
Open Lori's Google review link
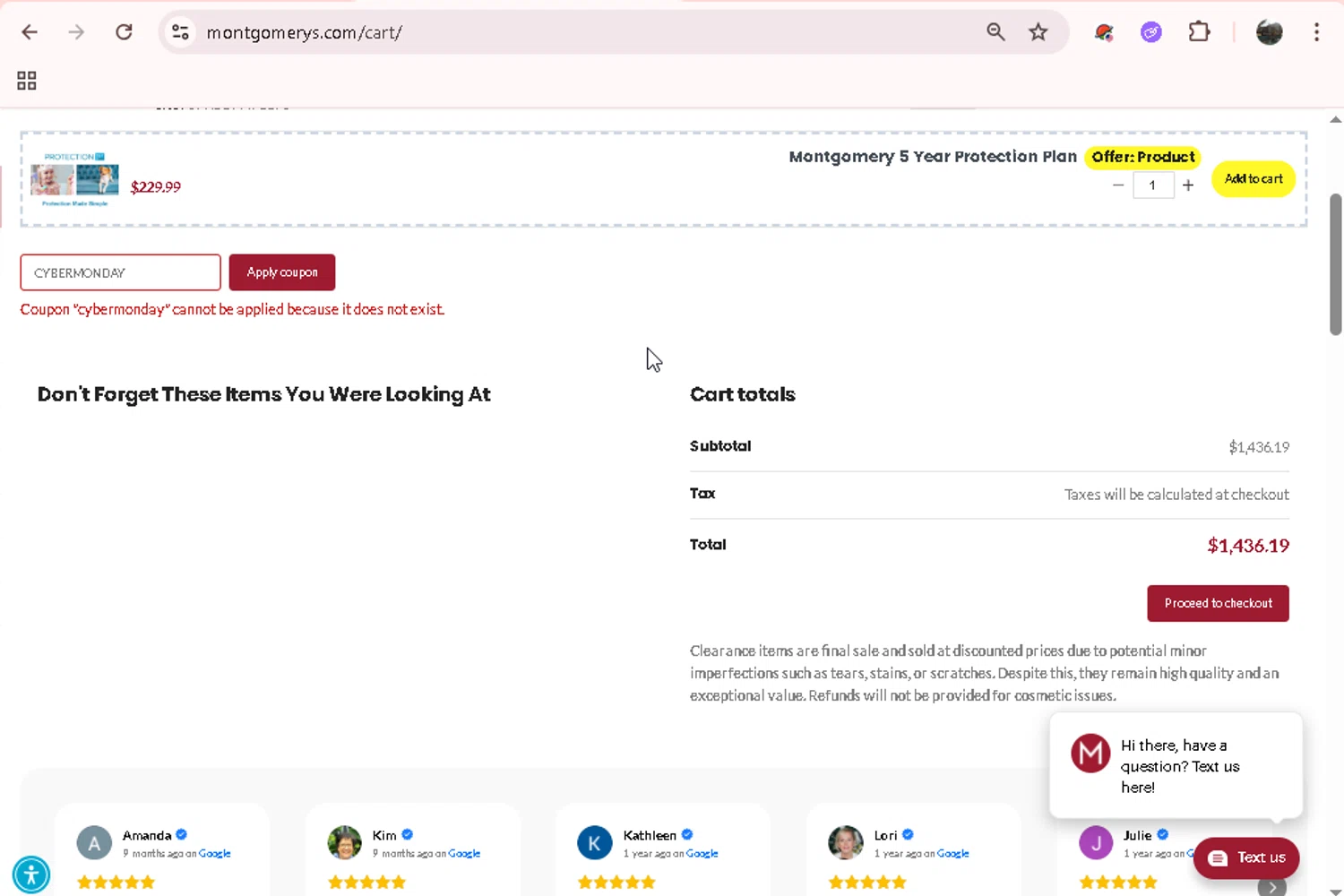tap(952, 854)
